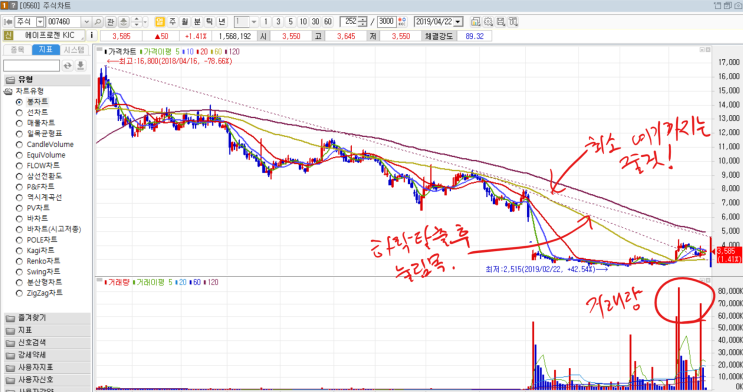Click the chart settings icon after date field
Viewport: 743px width, 392px height.
(475, 22)
